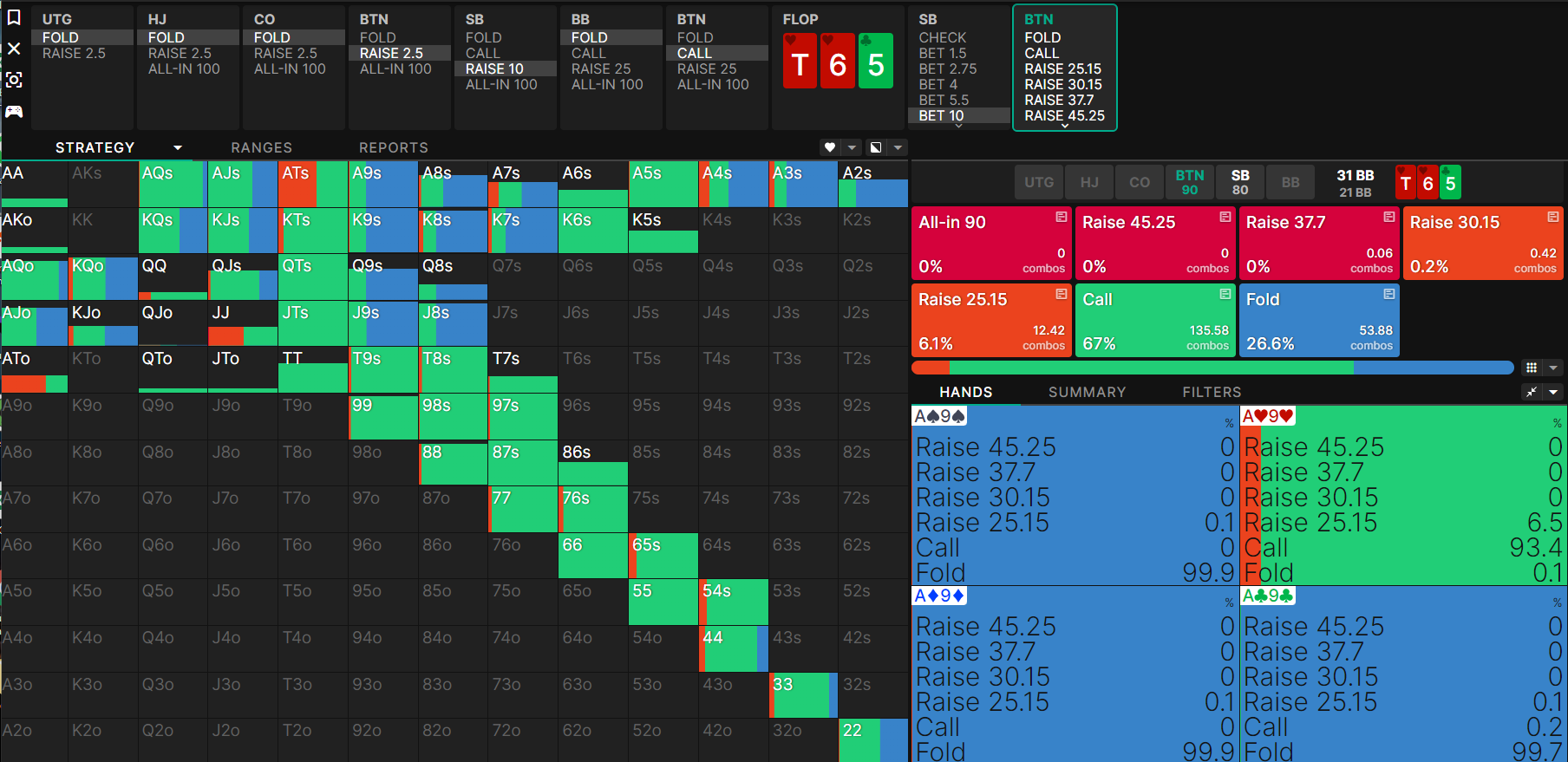Viewport: 1568px width, 762px height.
Task: Click the contrast display icon above the matrix
Action: pyautogui.click(x=876, y=147)
